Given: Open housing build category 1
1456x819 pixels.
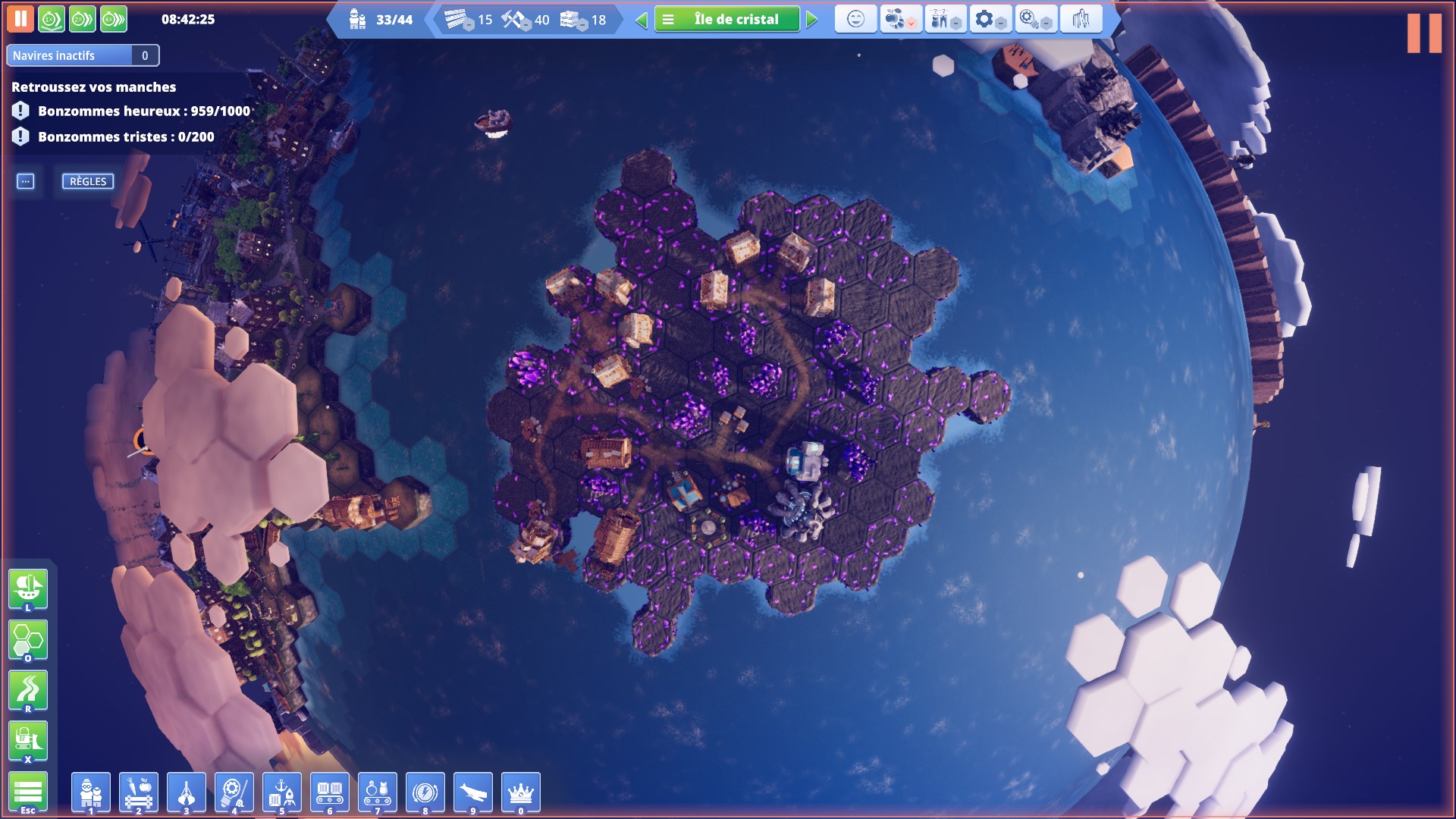Looking at the screenshot, I should point(91,793).
